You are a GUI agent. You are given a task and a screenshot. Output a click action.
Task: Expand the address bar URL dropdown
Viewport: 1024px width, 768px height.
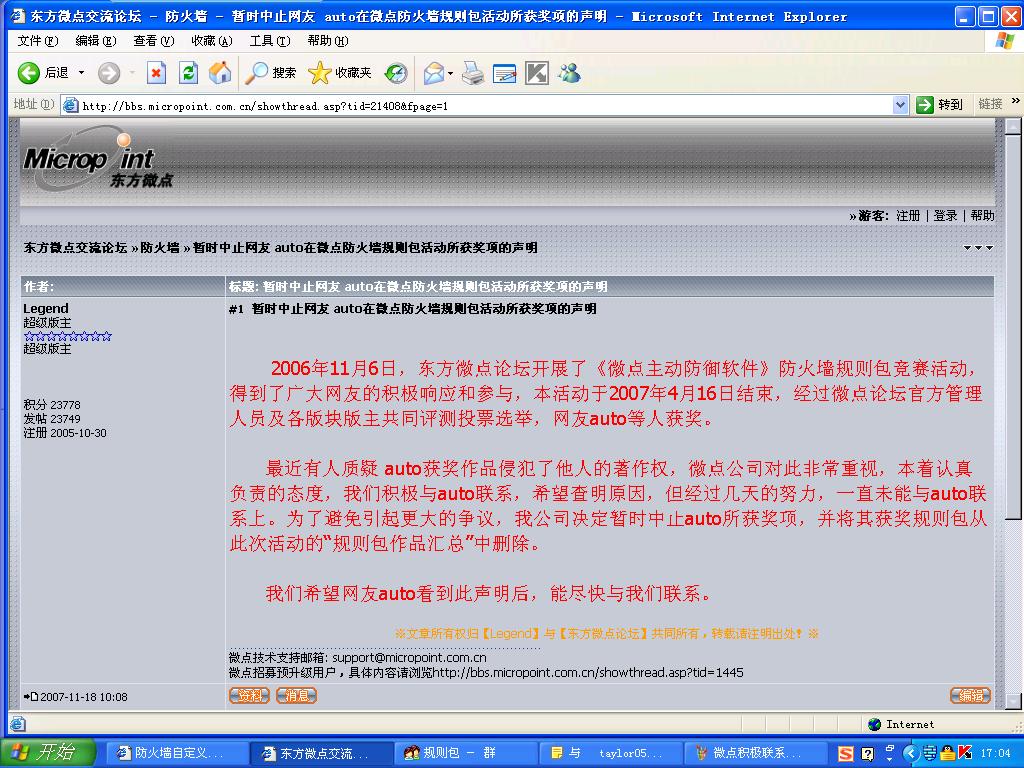(901, 104)
